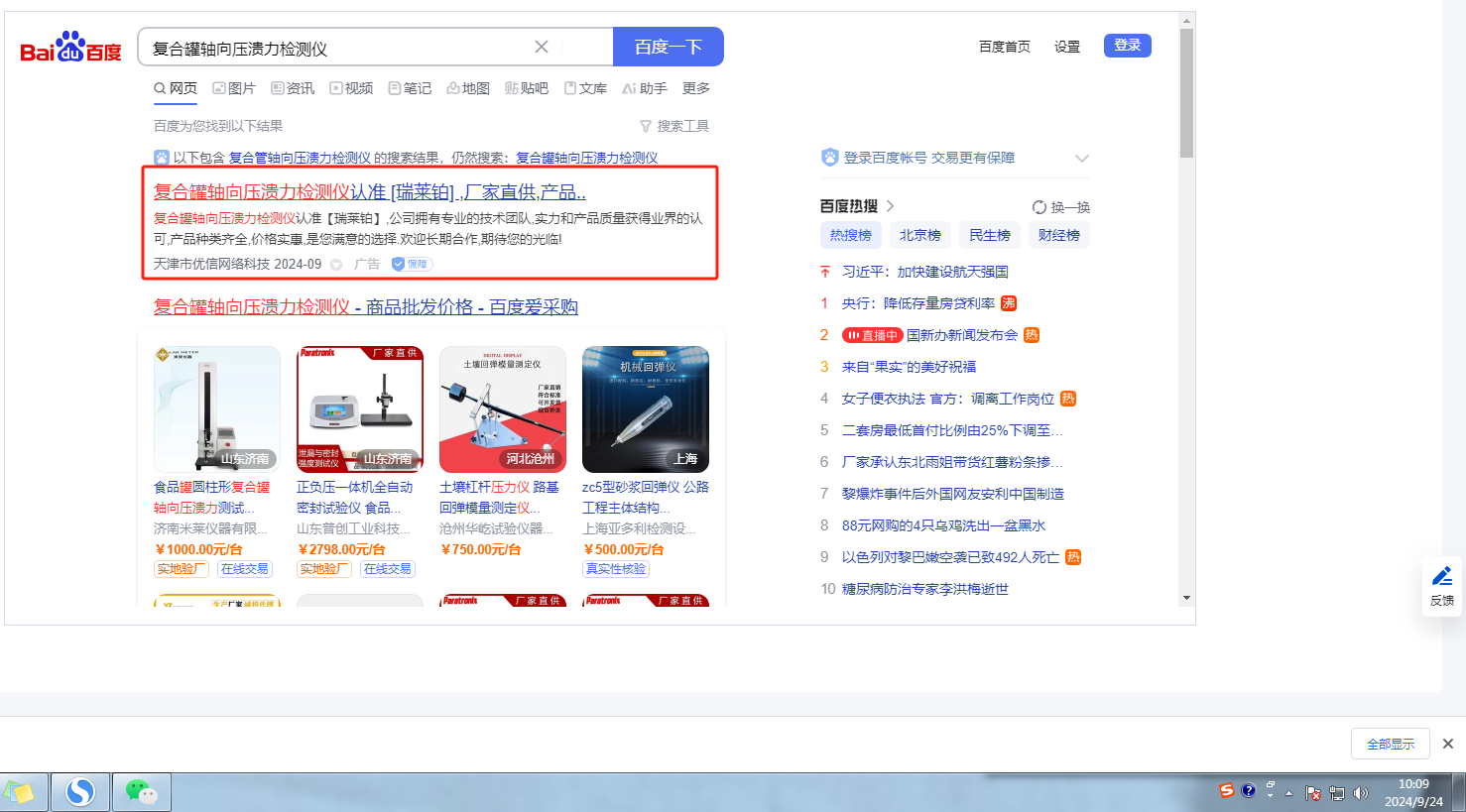
Task: Click the blue 登录 button
Action: [1127, 46]
